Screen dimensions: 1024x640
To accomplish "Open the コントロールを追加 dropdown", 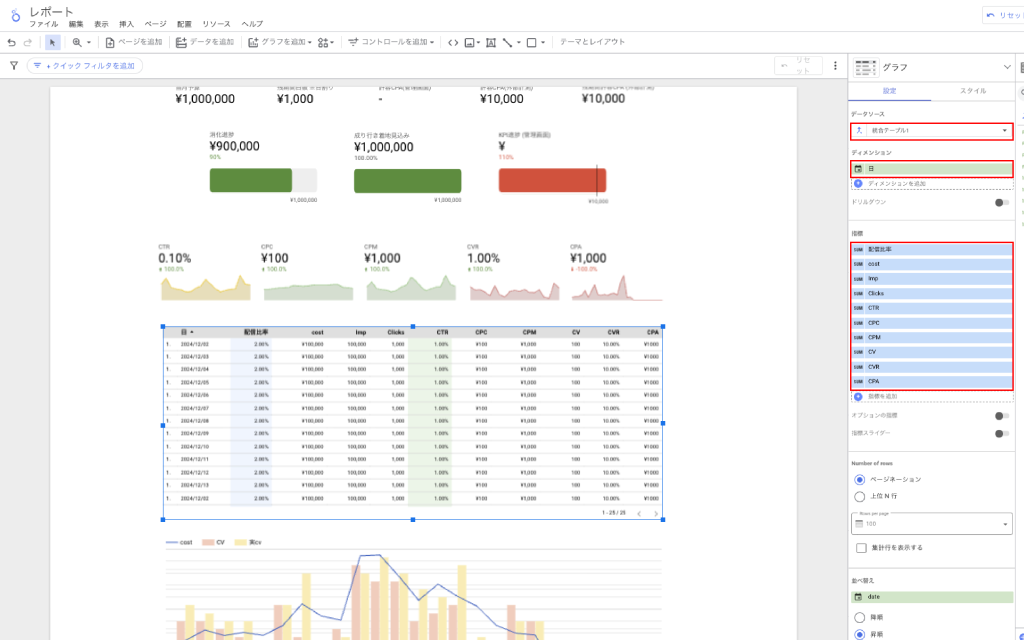I will [391, 42].
